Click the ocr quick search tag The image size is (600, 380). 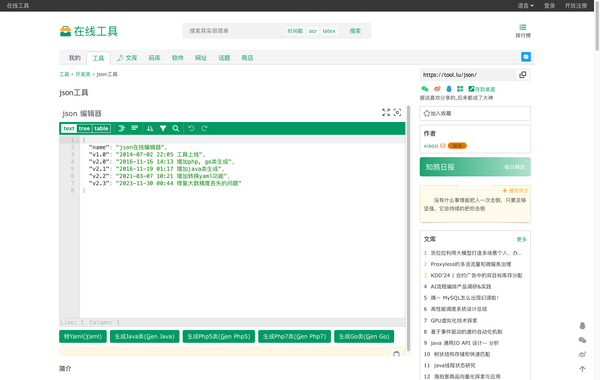313,31
